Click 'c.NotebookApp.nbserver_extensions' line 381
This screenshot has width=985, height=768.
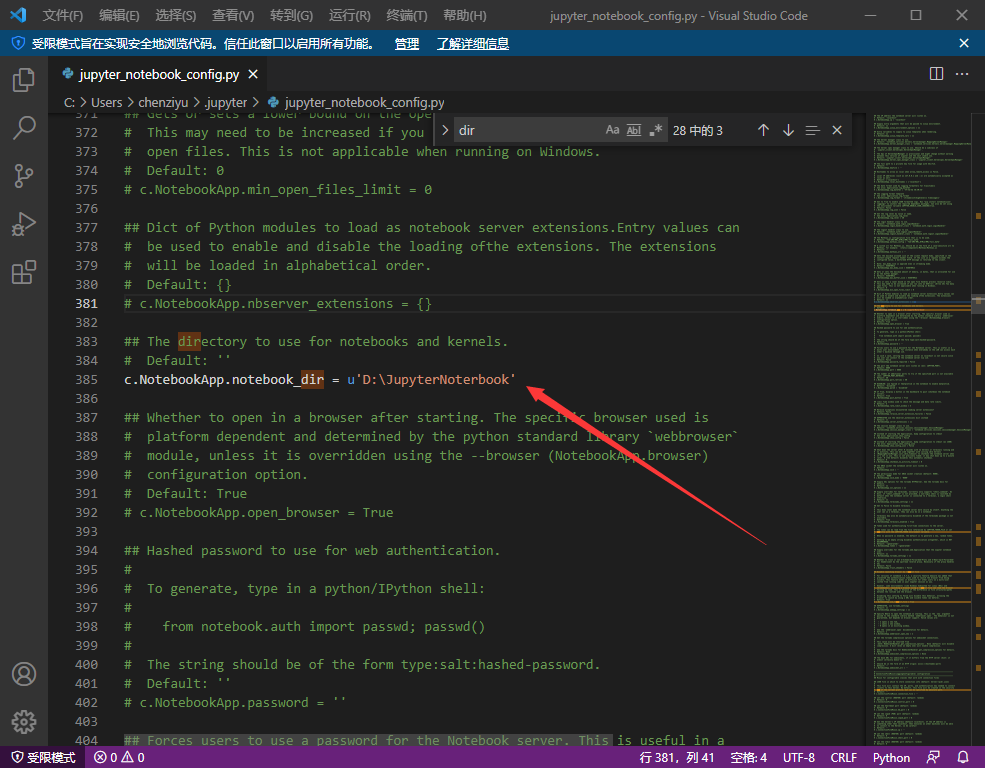pyautogui.click(x=278, y=303)
